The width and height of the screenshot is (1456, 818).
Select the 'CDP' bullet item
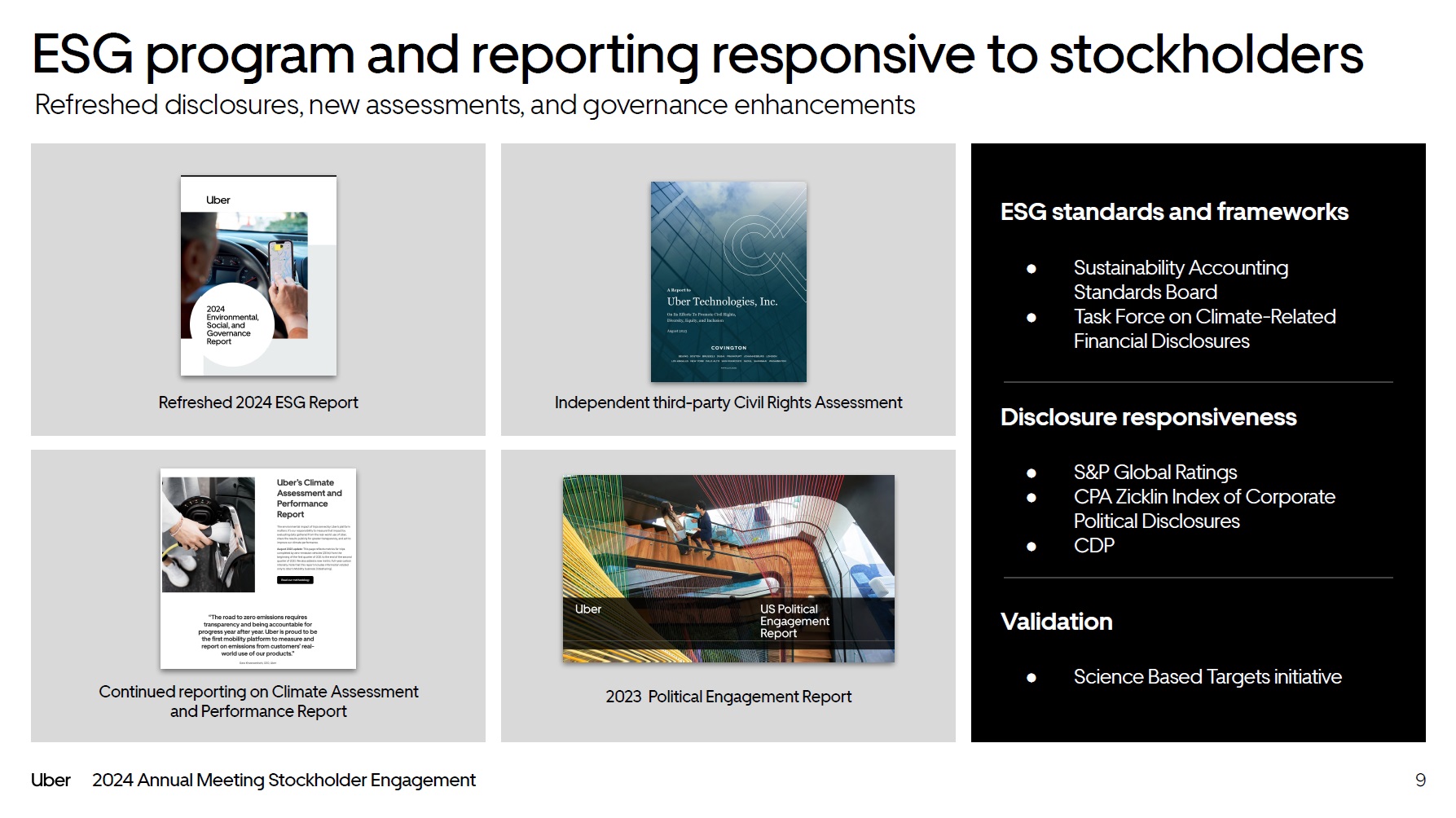coord(1093,546)
